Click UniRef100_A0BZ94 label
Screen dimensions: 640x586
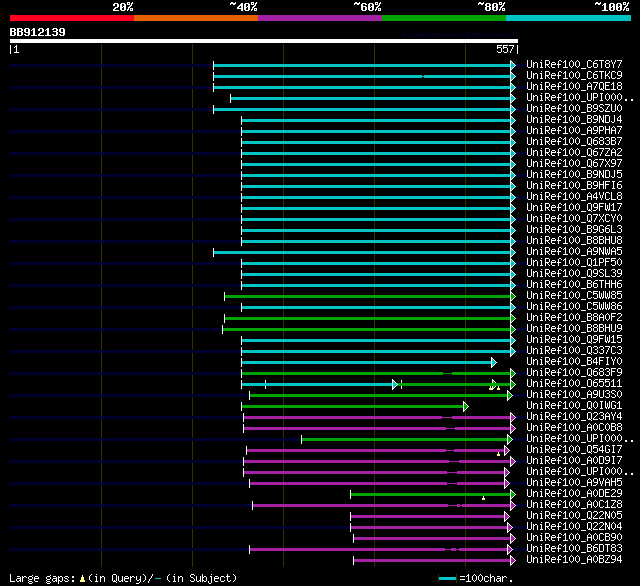574,560
